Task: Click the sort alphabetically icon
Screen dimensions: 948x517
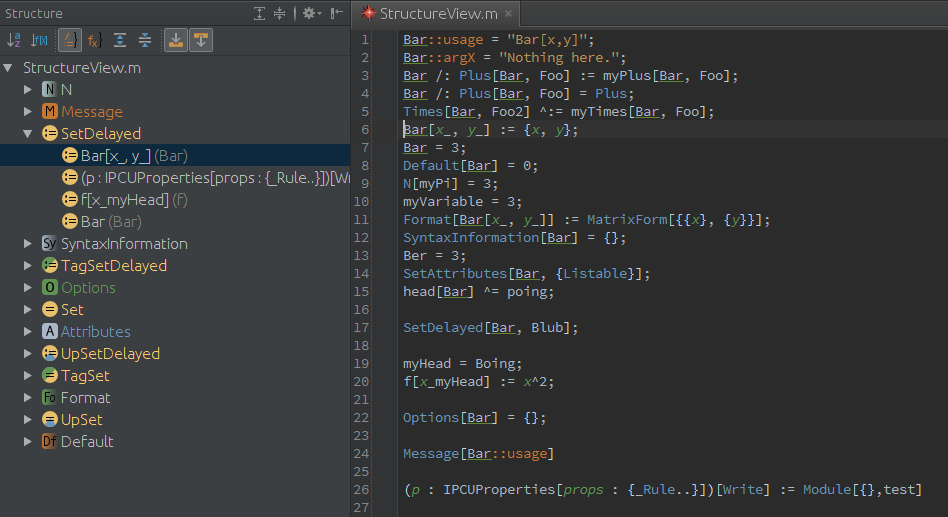Action: tap(14, 40)
